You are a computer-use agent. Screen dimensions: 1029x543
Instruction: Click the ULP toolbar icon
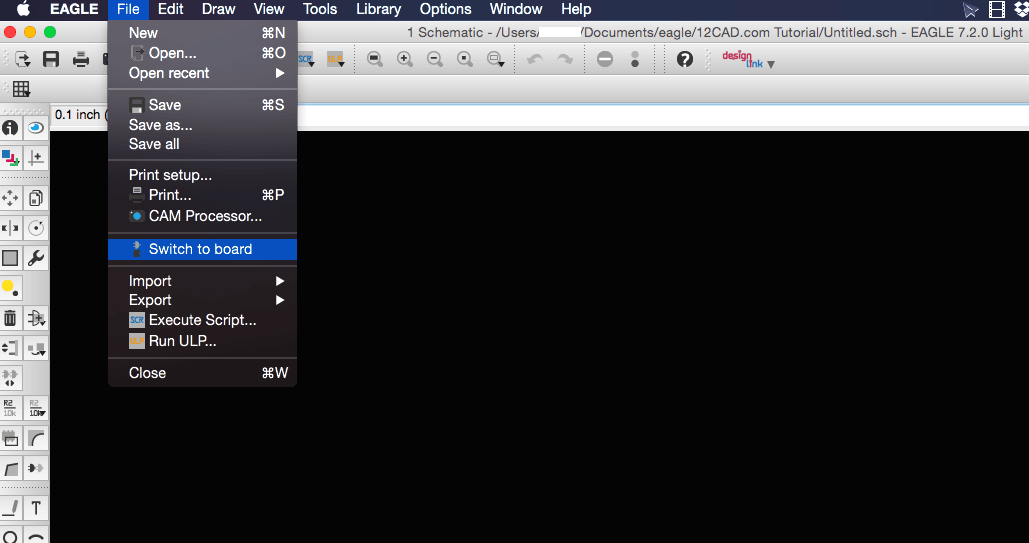coord(335,59)
